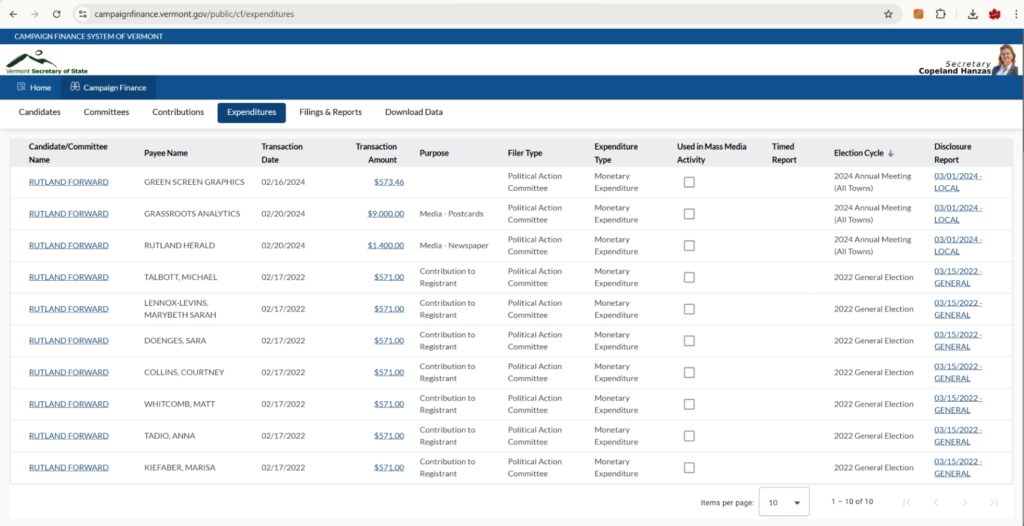Open the $9,000.00 transaction amount link
This screenshot has width=1024, height=526.
385,214
